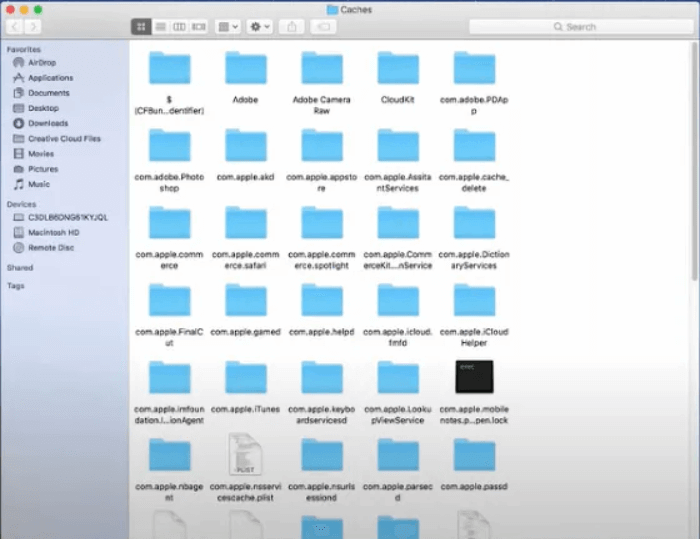Select the com.apple.cache_delete folder

[x=474, y=146]
